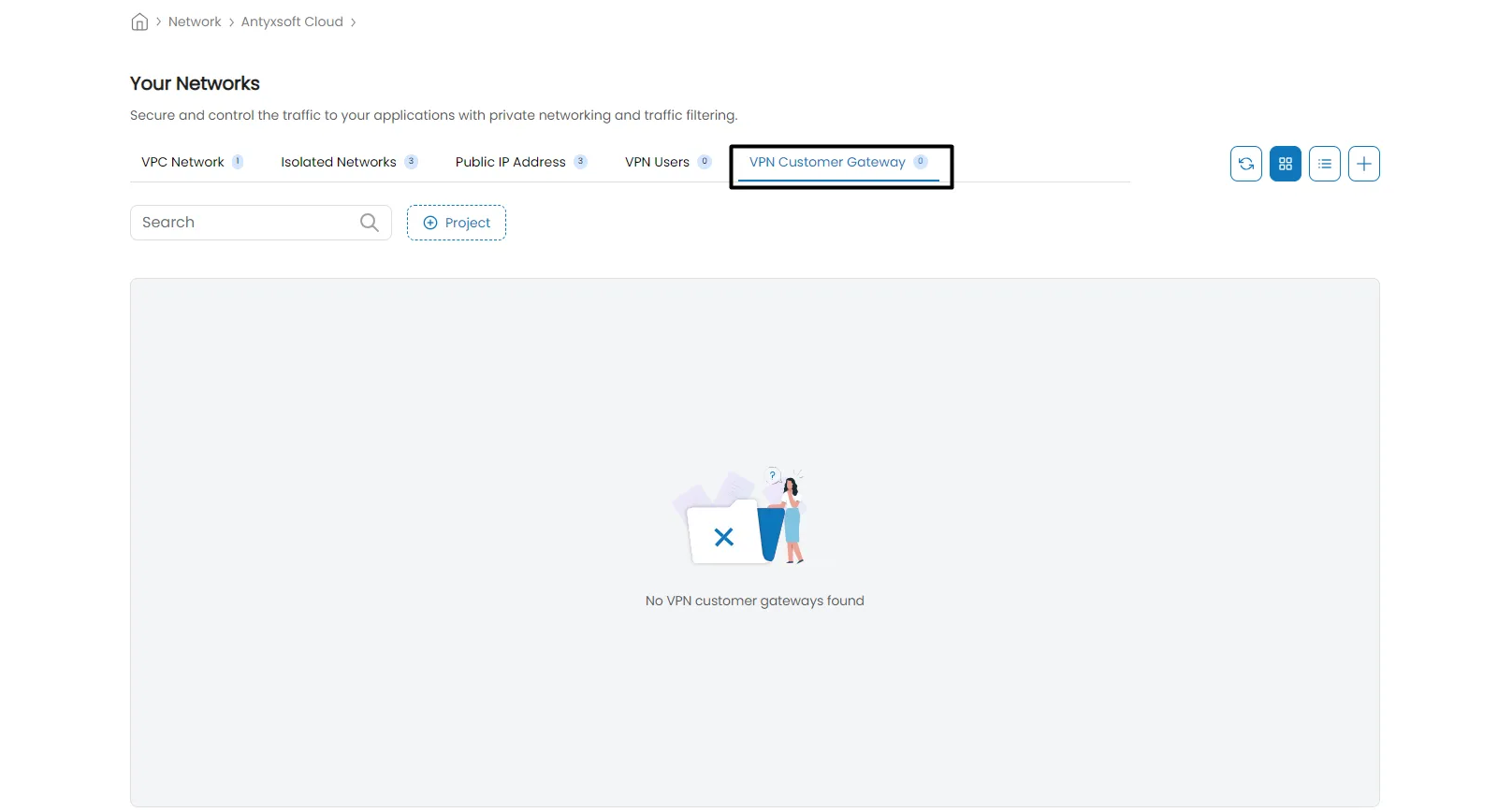Go to the VPN Users tab
Screen dimensions: 1512x812
pos(657,162)
